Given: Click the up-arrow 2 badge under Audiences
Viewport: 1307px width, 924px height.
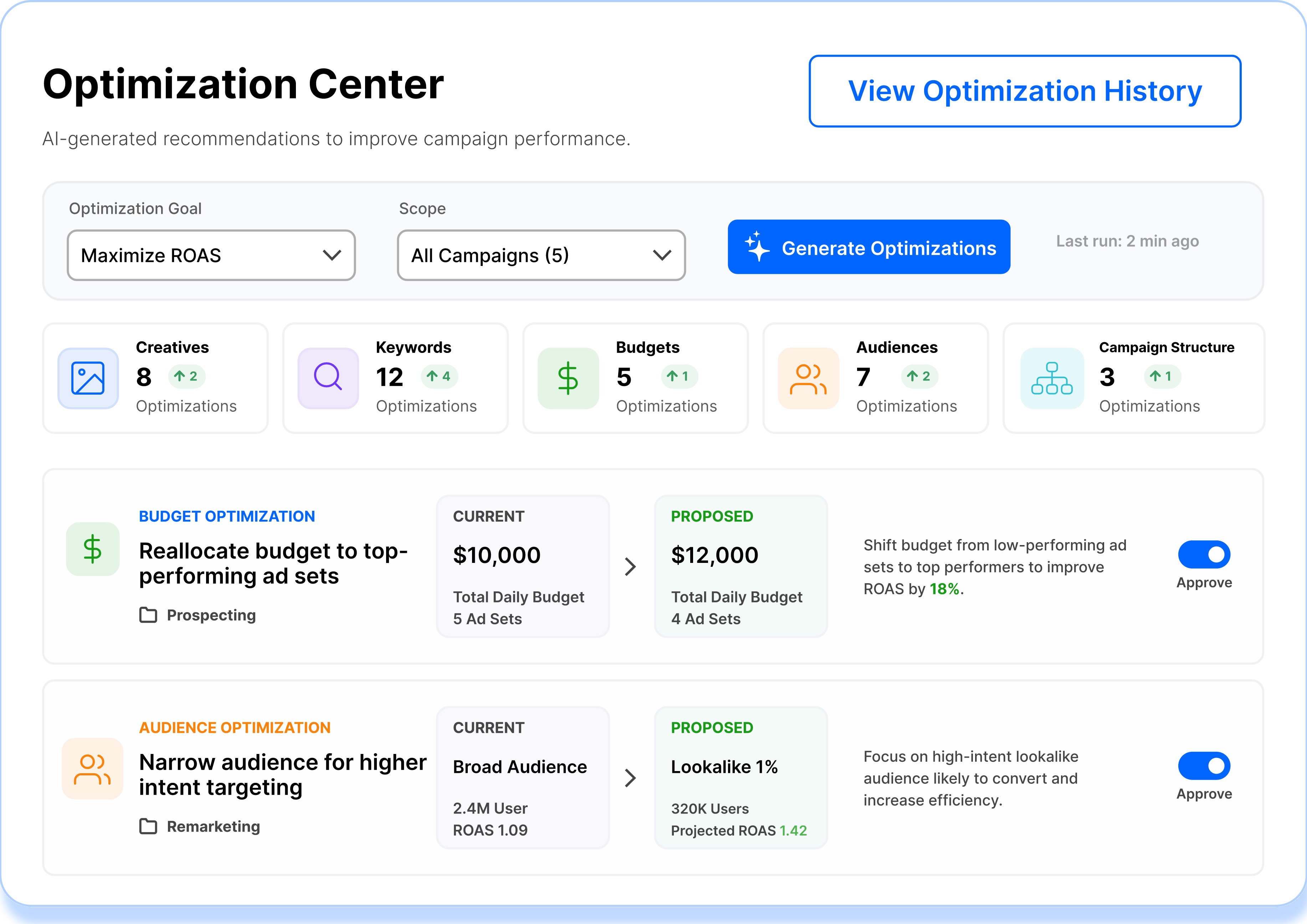Looking at the screenshot, I should point(919,376).
